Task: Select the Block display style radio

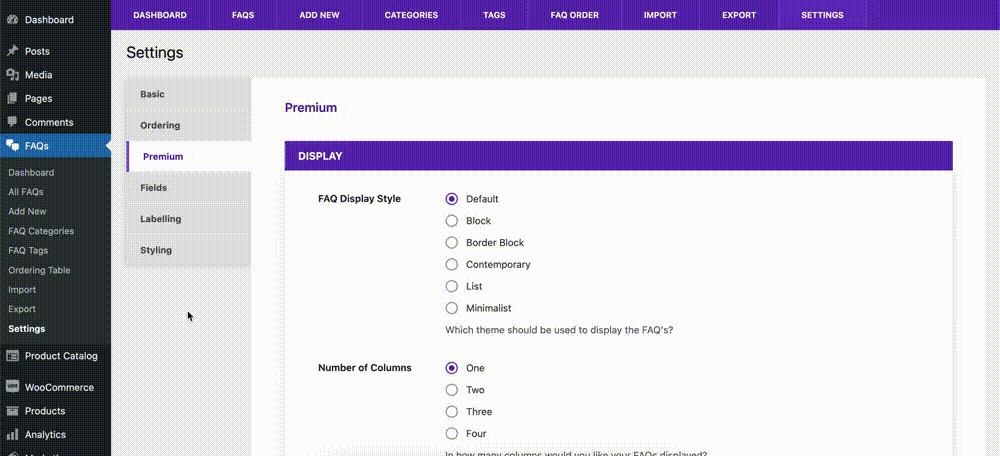Action: click(x=452, y=221)
